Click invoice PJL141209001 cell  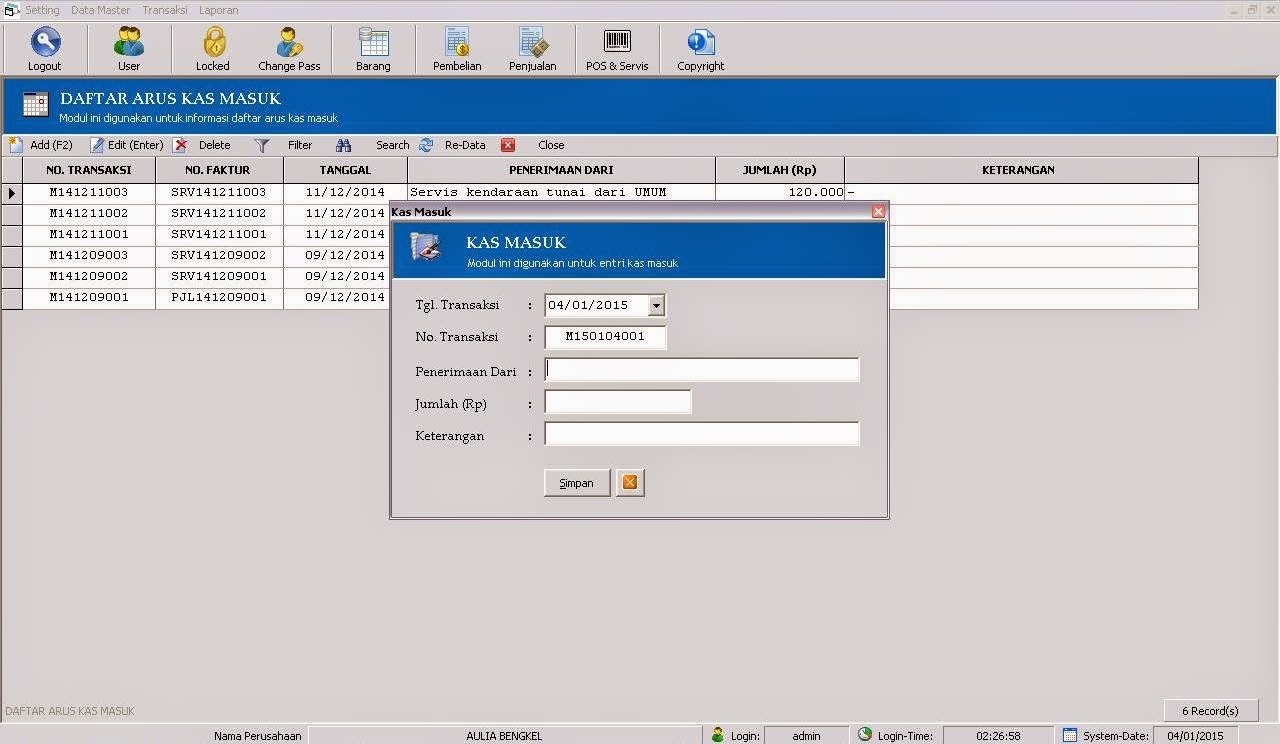(x=219, y=298)
